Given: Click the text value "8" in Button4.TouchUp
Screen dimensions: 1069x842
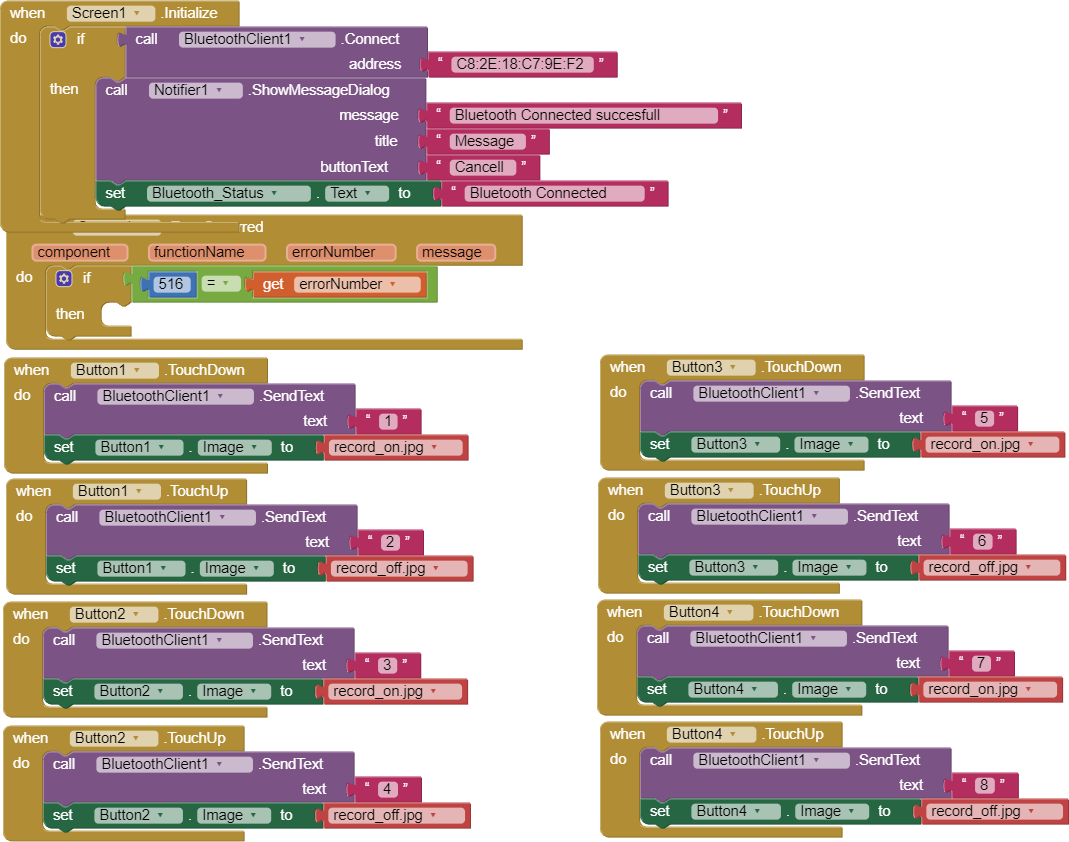Looking at the screenshot, I should pos(985,785).
